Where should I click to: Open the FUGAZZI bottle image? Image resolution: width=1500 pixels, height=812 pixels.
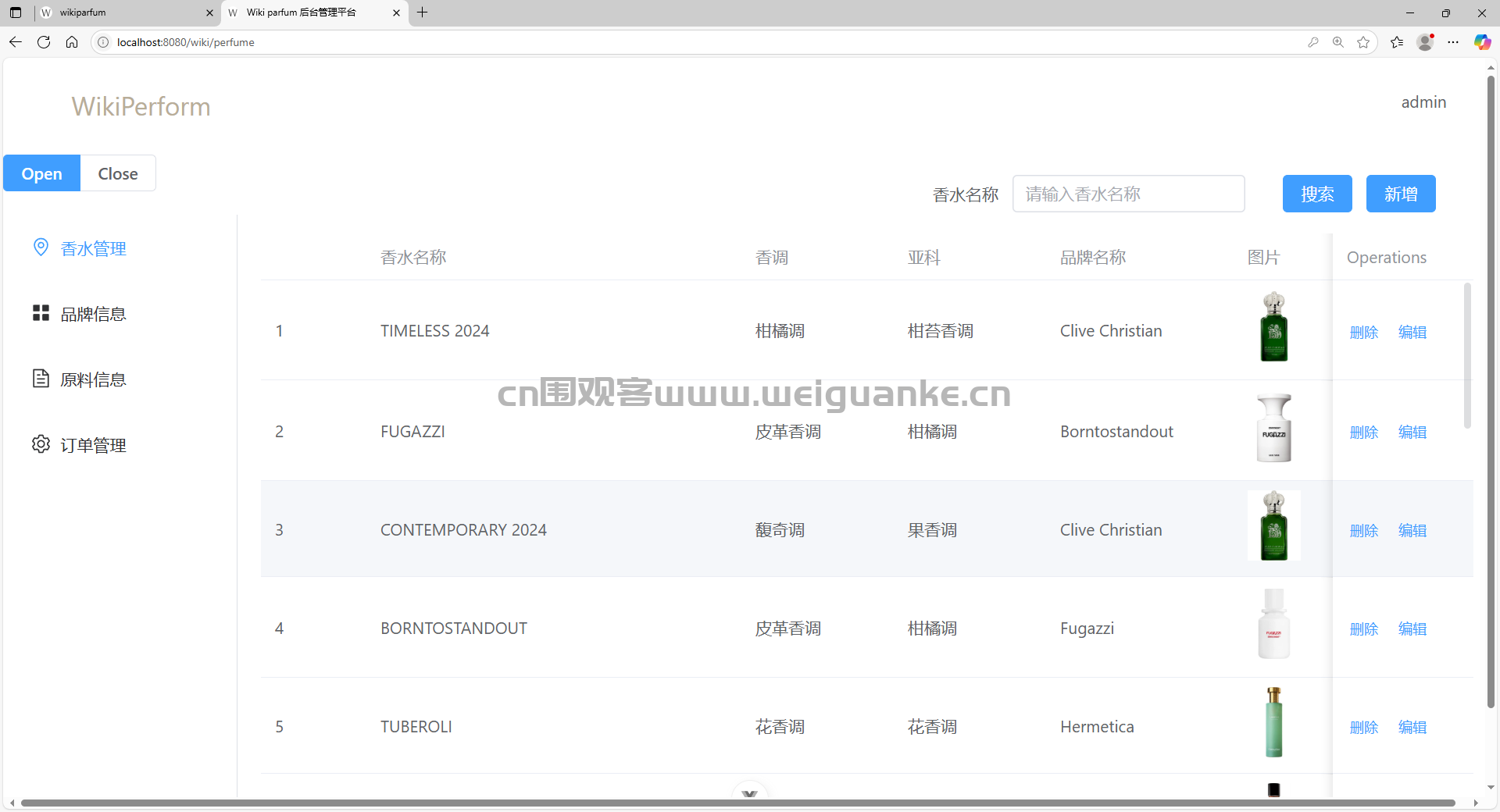(x=1274, y=428)
